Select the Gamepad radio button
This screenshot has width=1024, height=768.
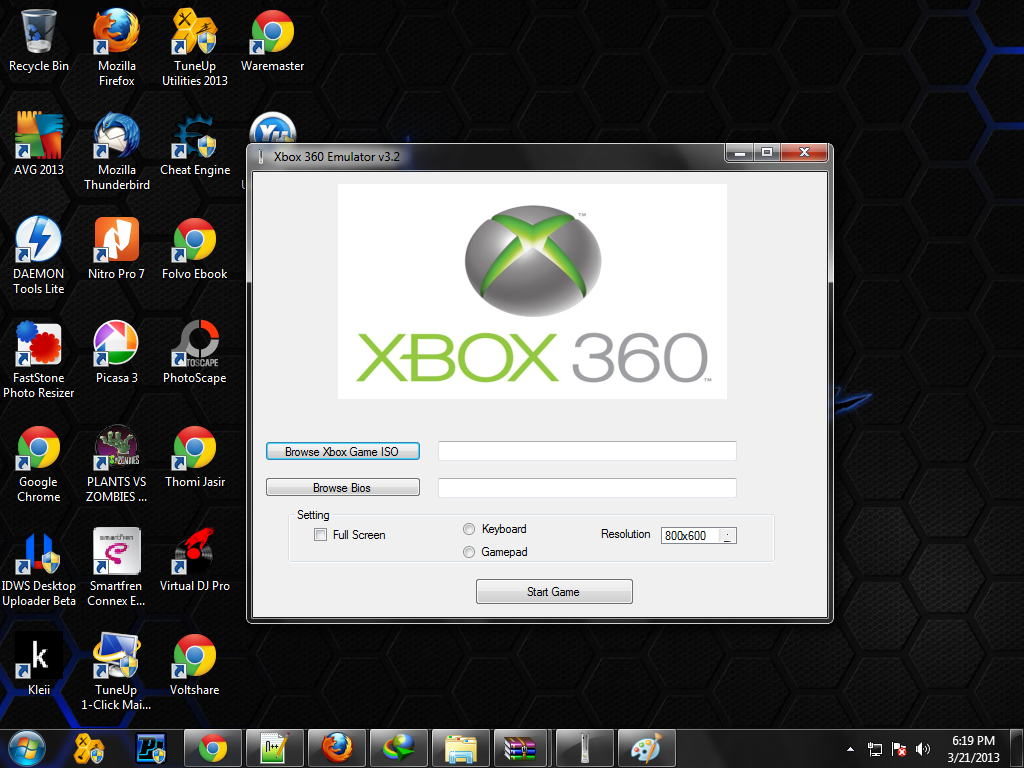coord(469,552)
